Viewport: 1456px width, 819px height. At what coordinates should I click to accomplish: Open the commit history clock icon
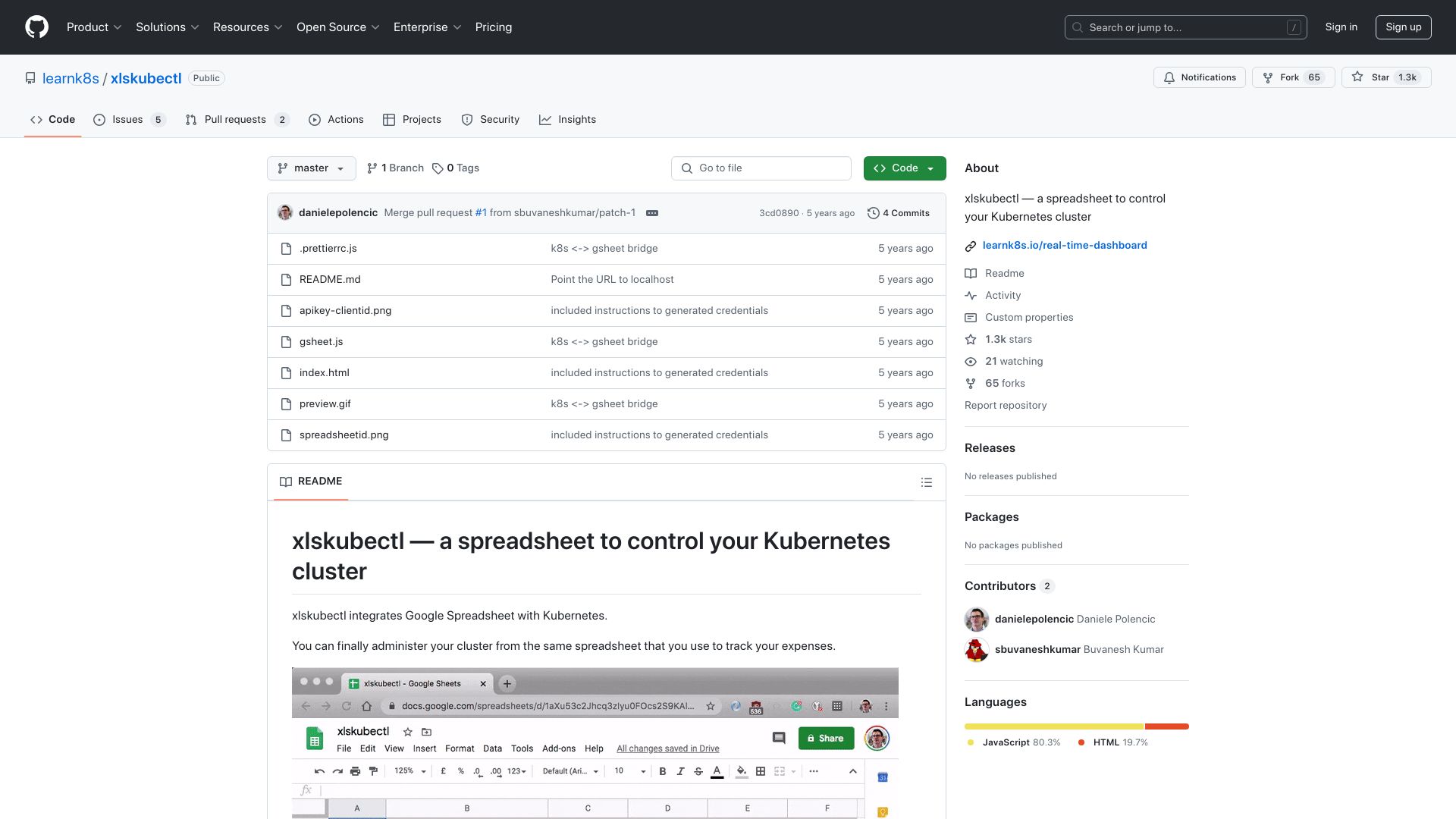coord(873,213)
